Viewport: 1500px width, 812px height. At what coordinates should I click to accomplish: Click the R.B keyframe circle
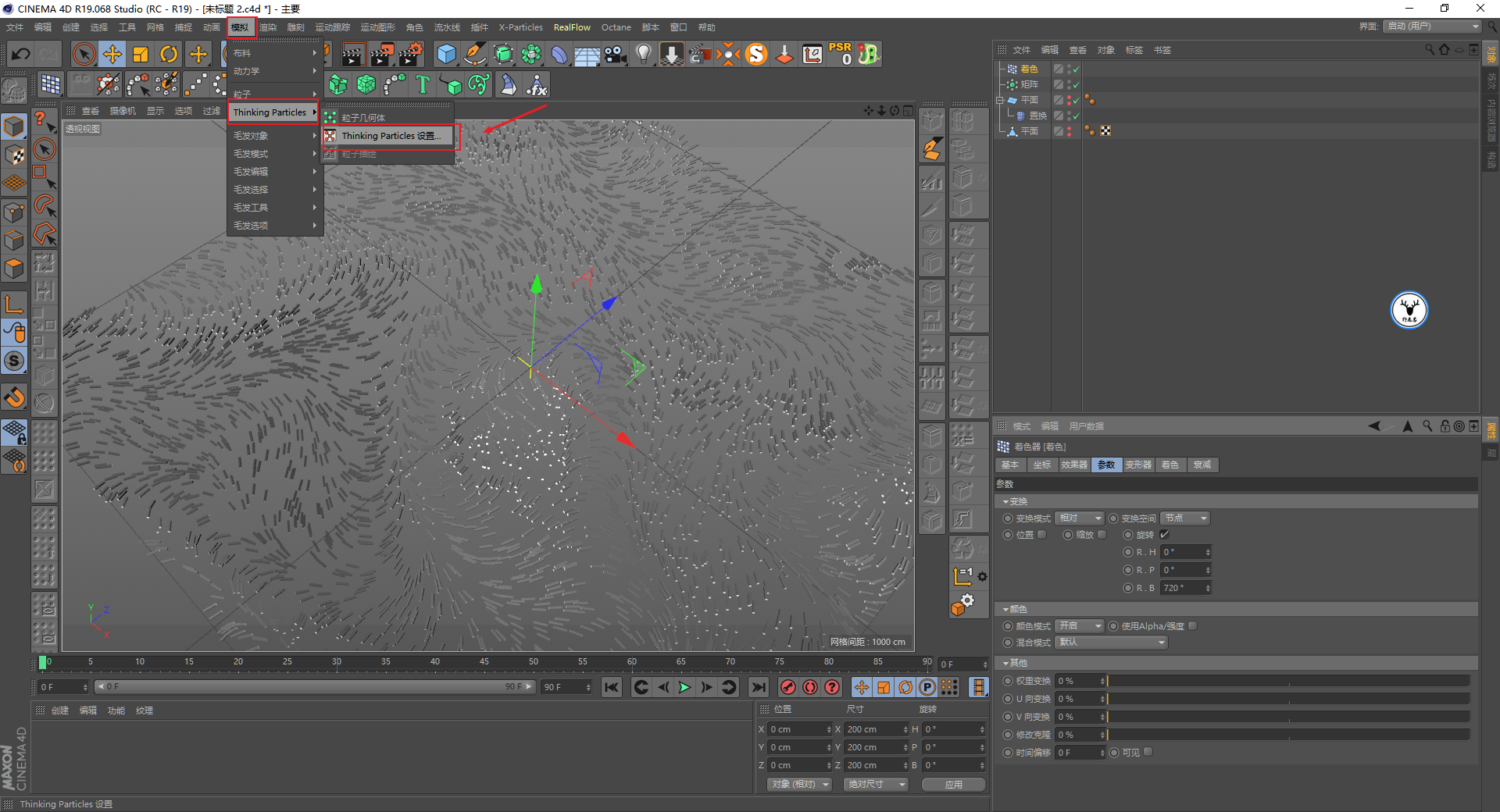[1127, 588]
